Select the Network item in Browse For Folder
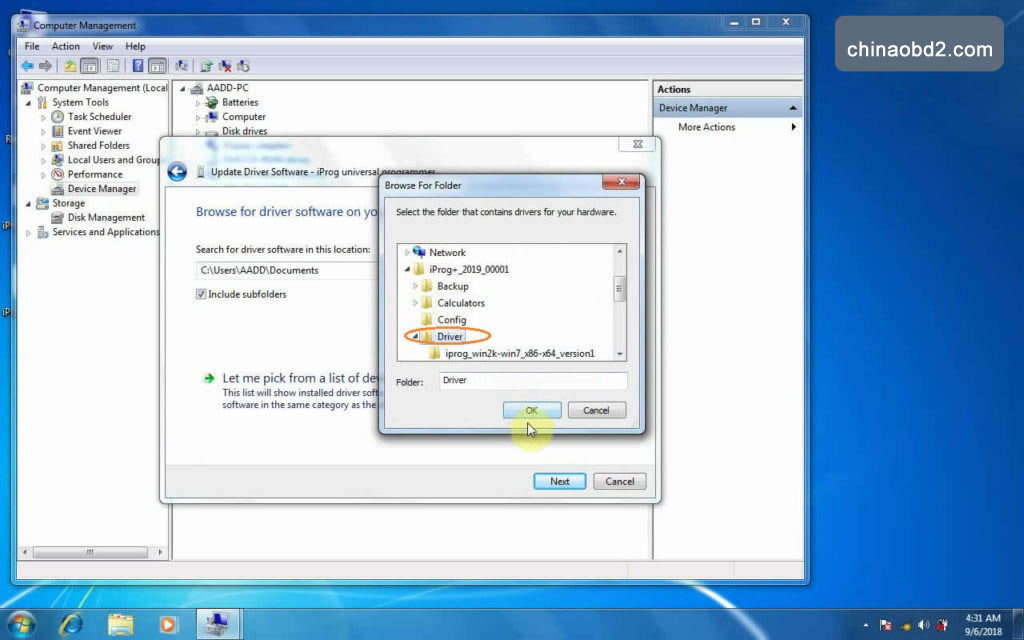 tap(447, 253)
